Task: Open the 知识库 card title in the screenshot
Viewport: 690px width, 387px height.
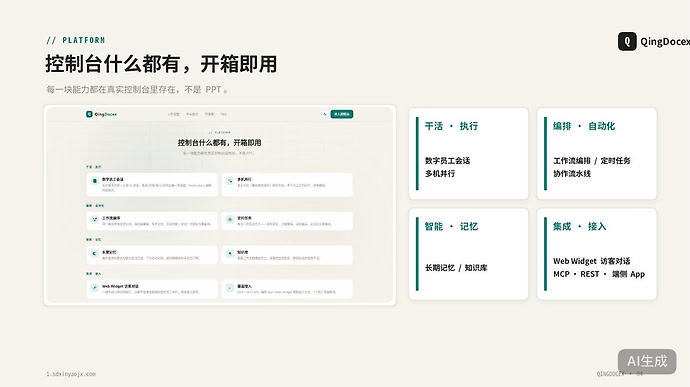Action: [242, 252]
